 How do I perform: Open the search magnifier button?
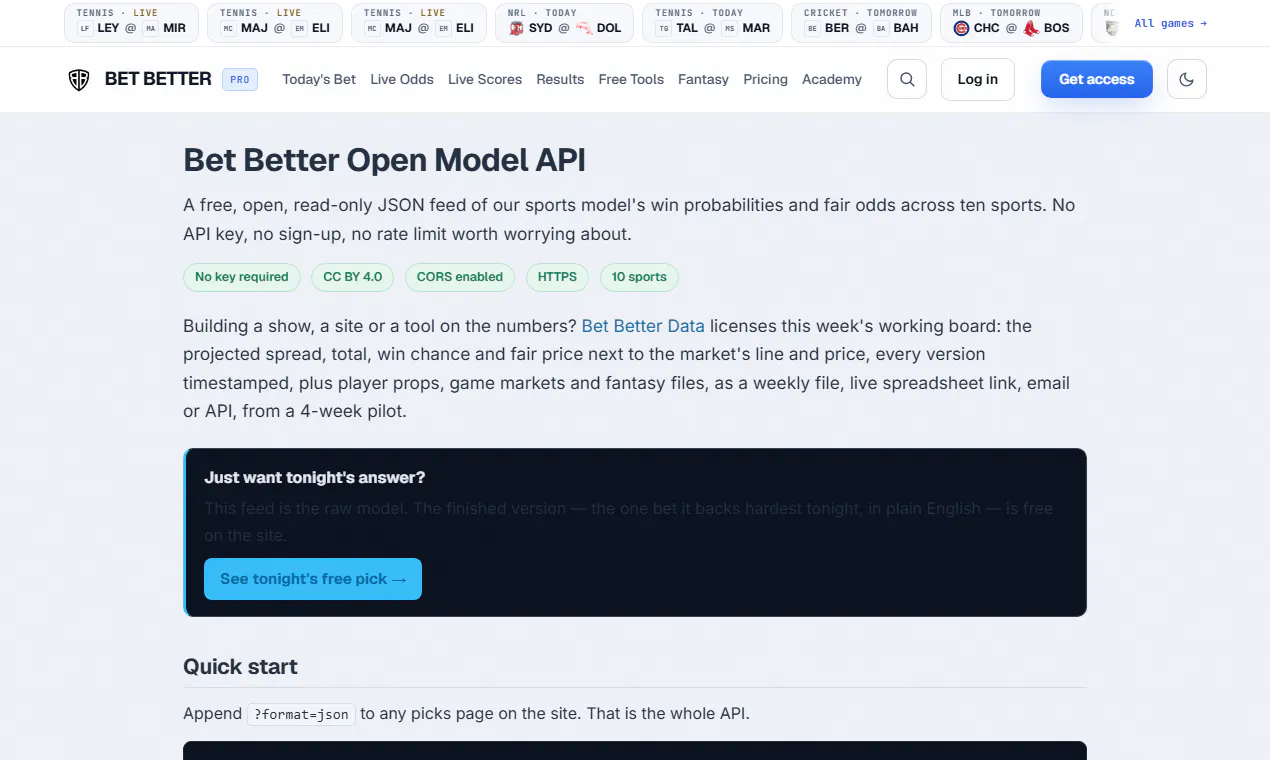[907, 79]
